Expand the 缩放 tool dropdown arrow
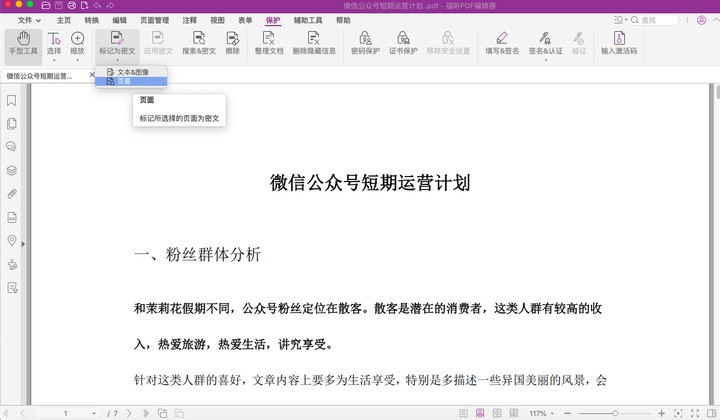This screenshot has width=720, height=420. point(78,60)
